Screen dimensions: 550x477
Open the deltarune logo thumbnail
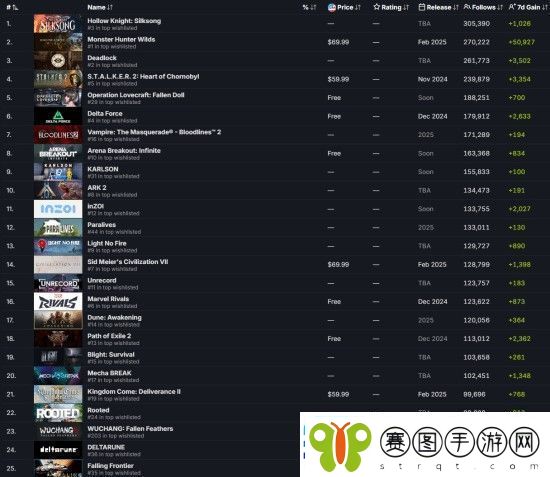click(58, 450)
